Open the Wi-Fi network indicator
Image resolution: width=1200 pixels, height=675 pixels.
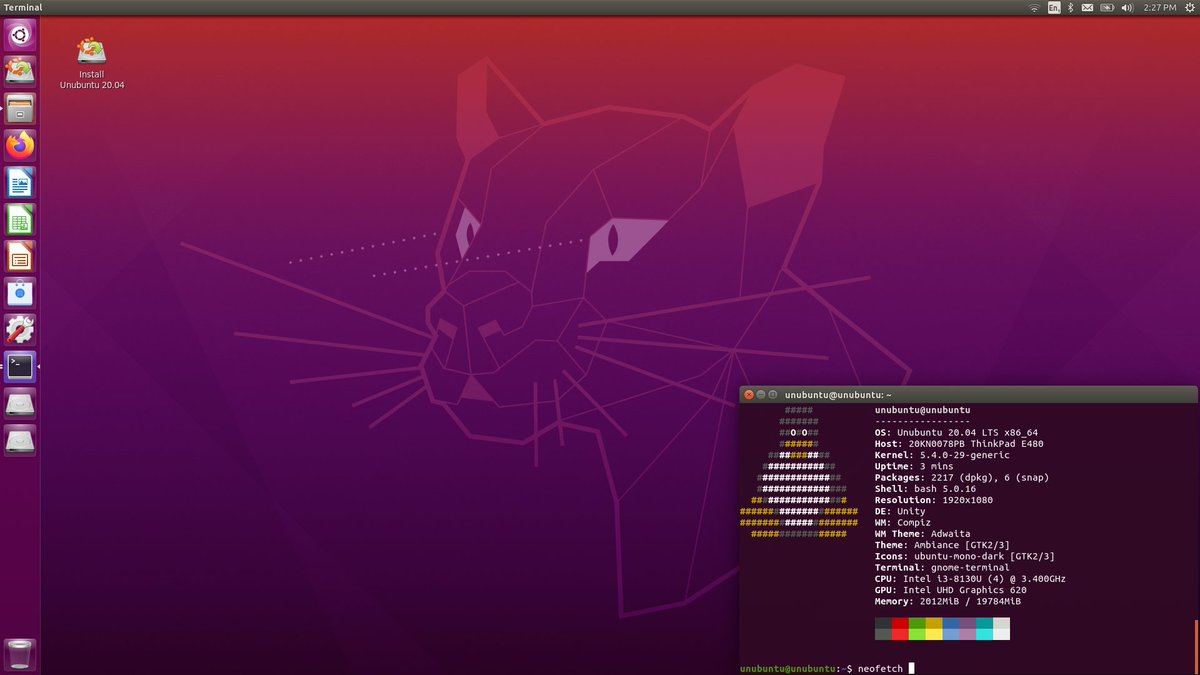pyautogui.click(x=1034, y=7)
